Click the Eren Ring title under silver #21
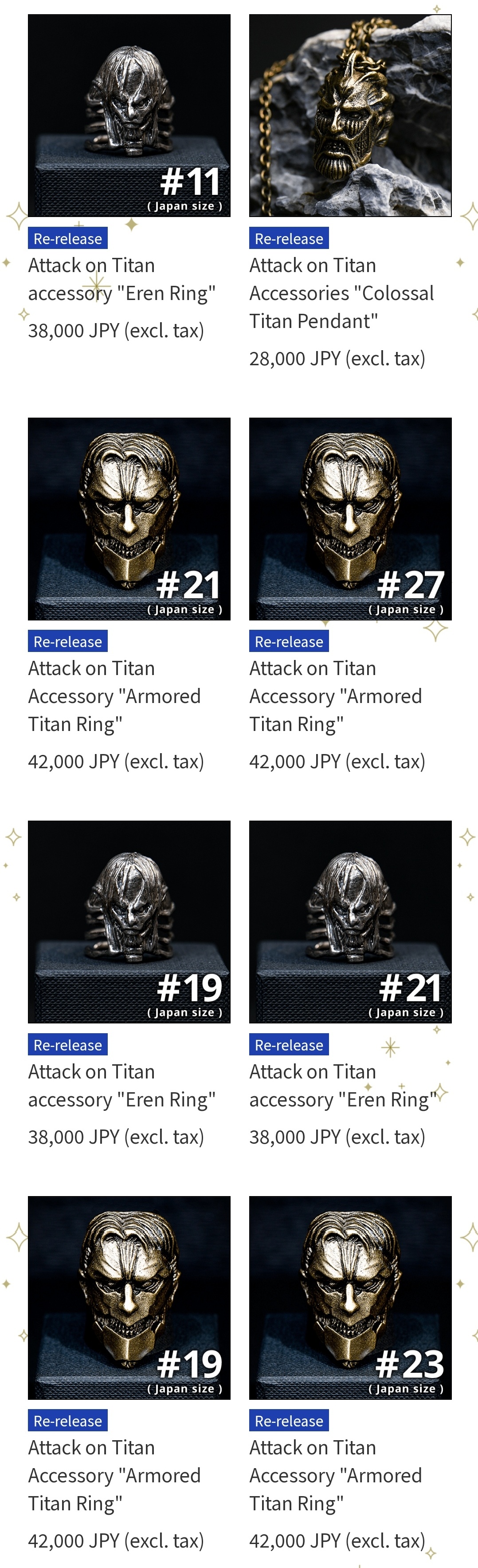Image resolution: width=478 pixels, height=1568 pixels. click(343, 1085)
